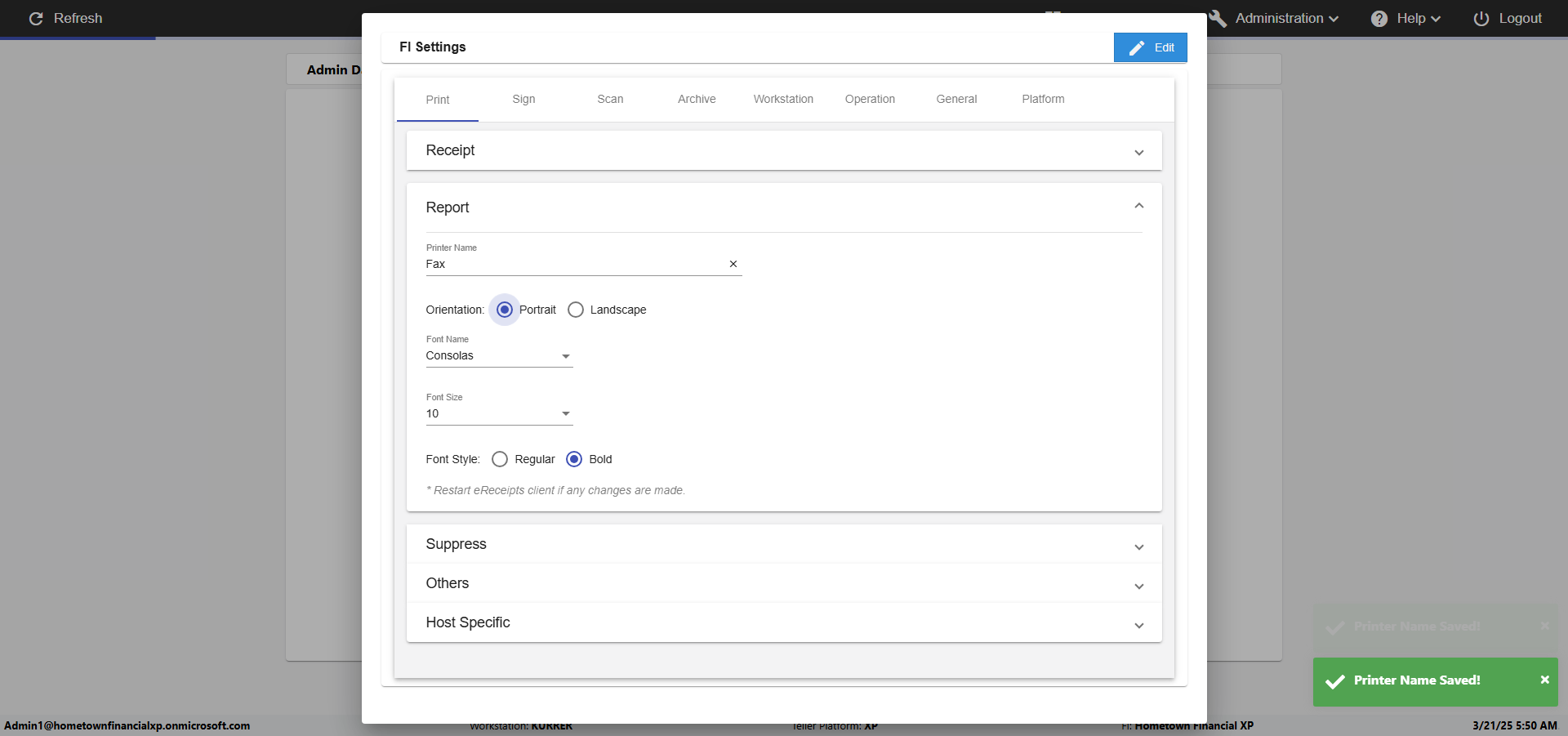Choose Regular font style
This screenshot has width=1568, height=736.
[500, 459]
